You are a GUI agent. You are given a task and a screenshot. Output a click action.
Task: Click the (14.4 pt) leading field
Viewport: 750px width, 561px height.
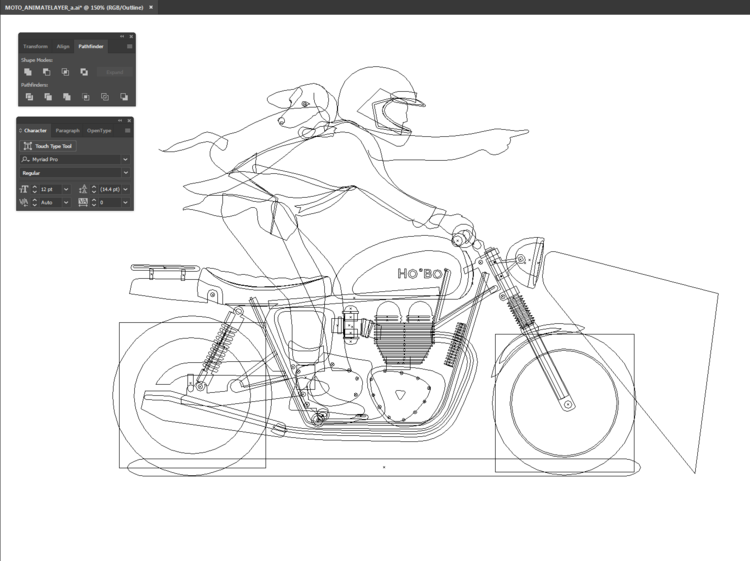[110, 189]
